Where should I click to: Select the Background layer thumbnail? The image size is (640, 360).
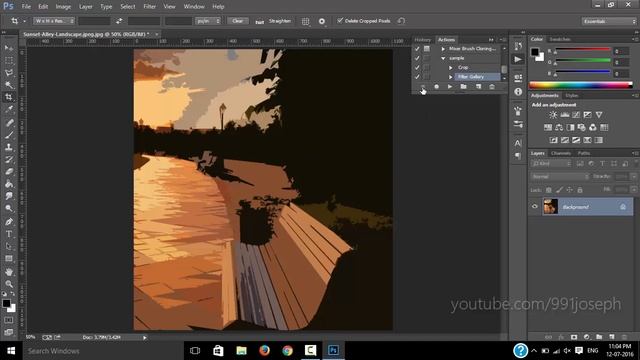550,207
